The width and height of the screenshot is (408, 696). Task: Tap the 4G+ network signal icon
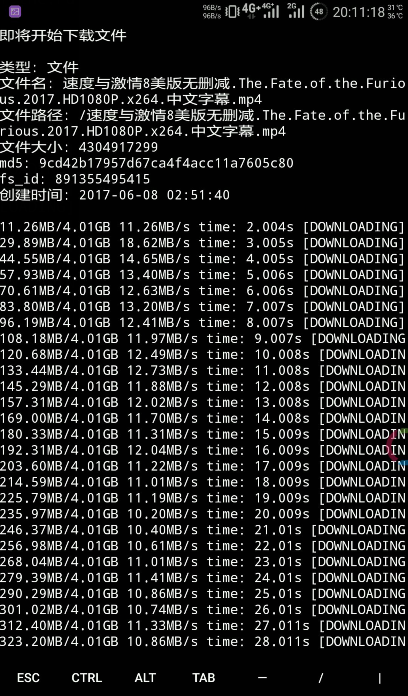click(x=251, y=11)
